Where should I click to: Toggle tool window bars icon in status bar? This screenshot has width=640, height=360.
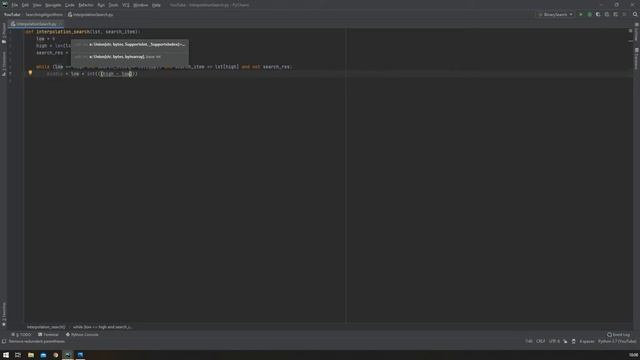[x=4, y=341]
